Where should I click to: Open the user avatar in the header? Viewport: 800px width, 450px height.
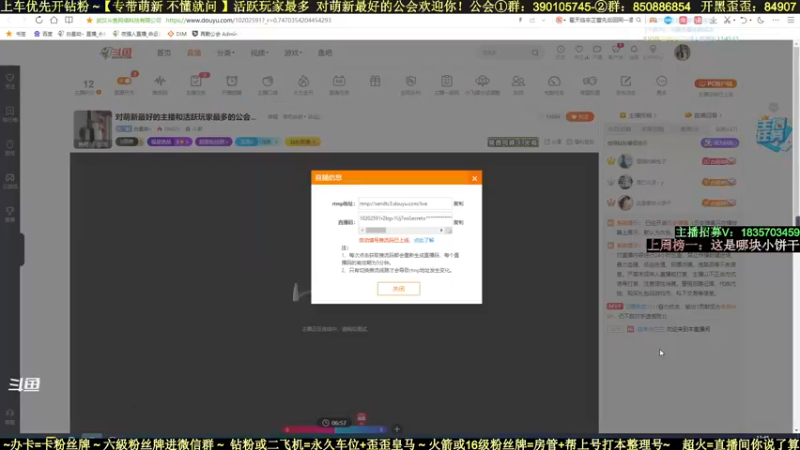(x=682, y=52)
